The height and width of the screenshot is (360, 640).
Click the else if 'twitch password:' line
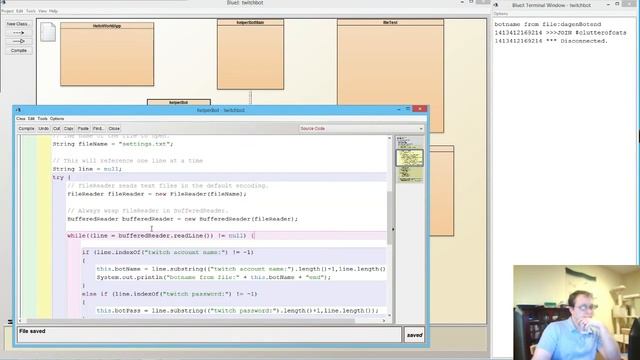point(169,294)
